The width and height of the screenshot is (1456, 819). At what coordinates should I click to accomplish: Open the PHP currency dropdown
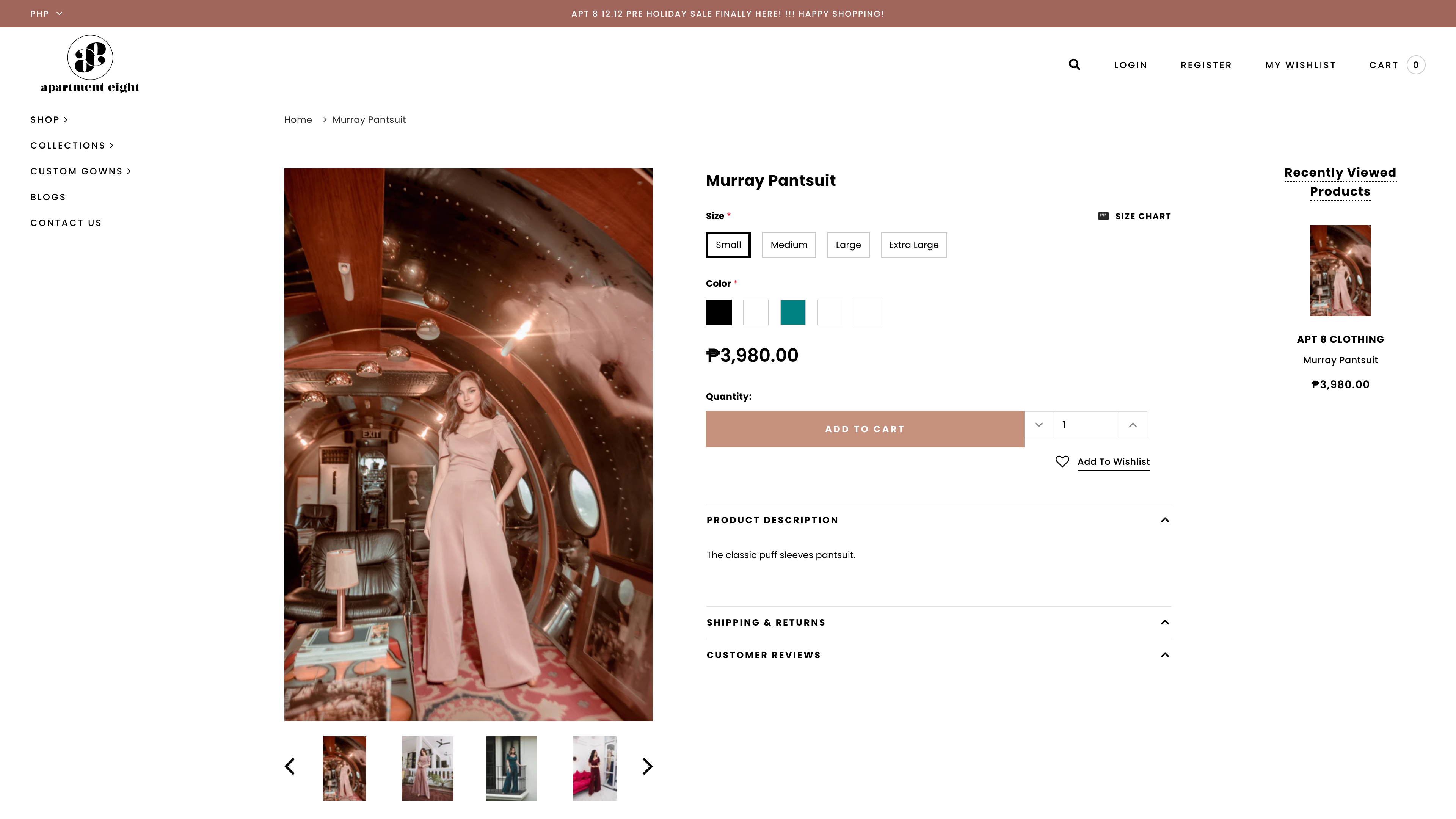coord(46,14)
